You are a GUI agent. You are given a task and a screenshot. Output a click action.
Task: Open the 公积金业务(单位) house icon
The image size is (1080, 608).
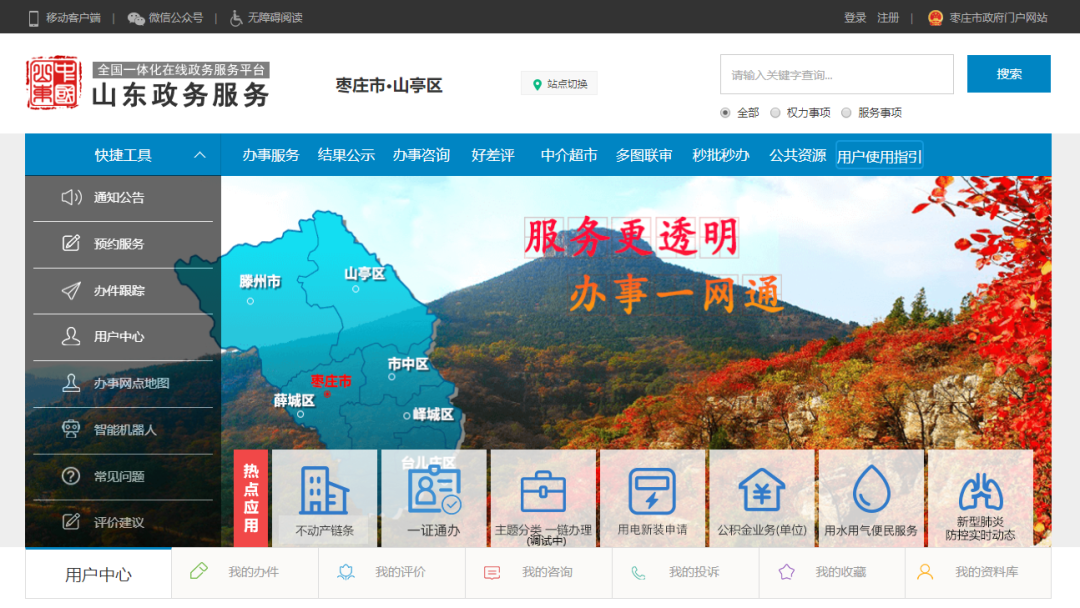[761, 490]
